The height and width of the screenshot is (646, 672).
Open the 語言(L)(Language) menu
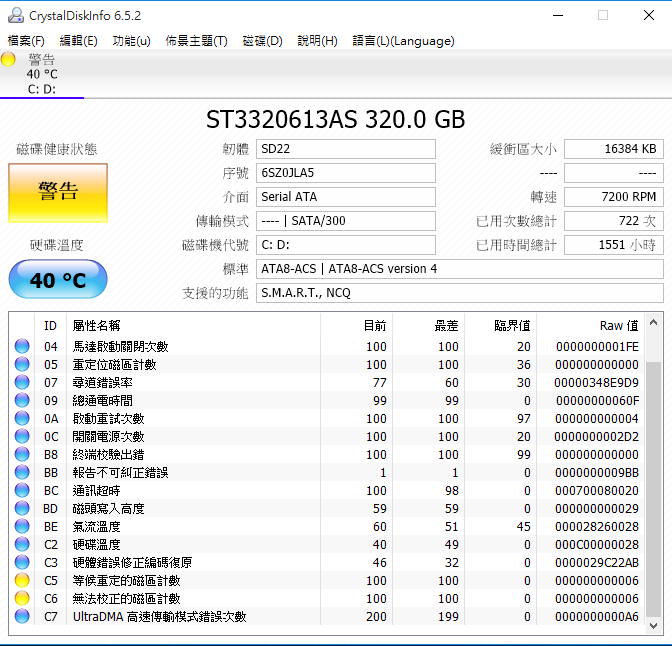403,41
